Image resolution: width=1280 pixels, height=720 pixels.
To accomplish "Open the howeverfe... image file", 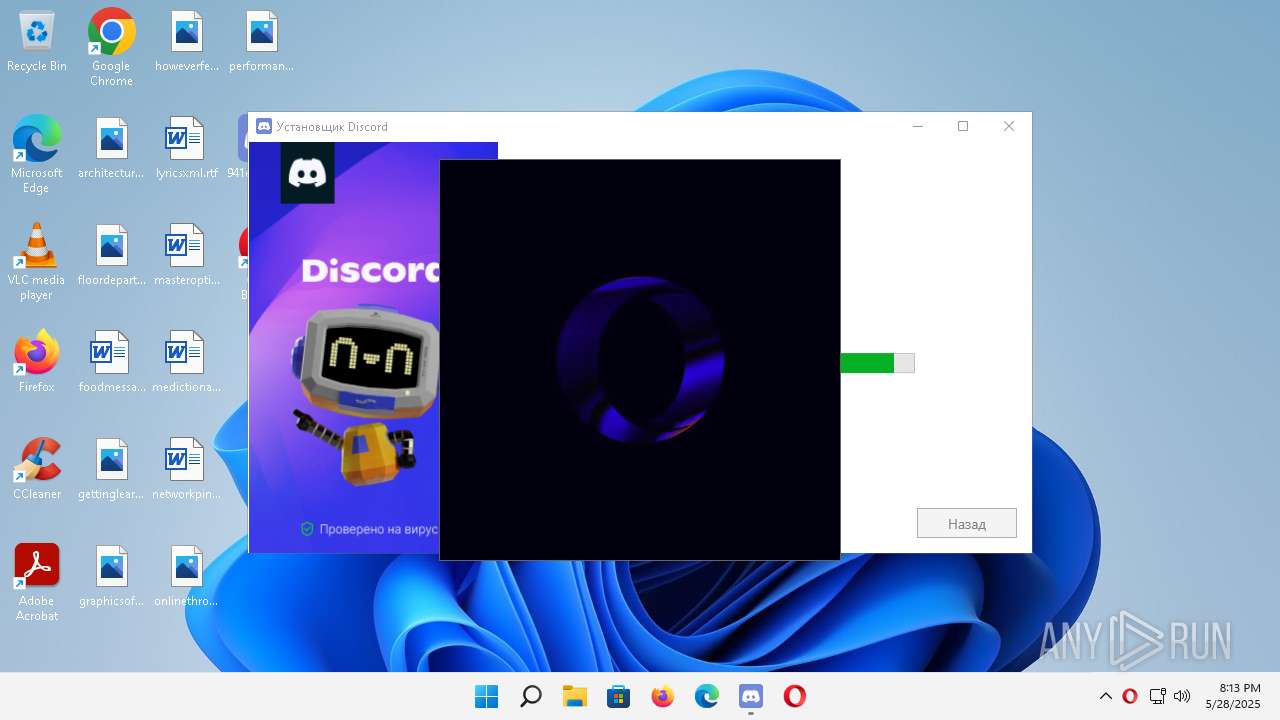I will coord(187,42).
